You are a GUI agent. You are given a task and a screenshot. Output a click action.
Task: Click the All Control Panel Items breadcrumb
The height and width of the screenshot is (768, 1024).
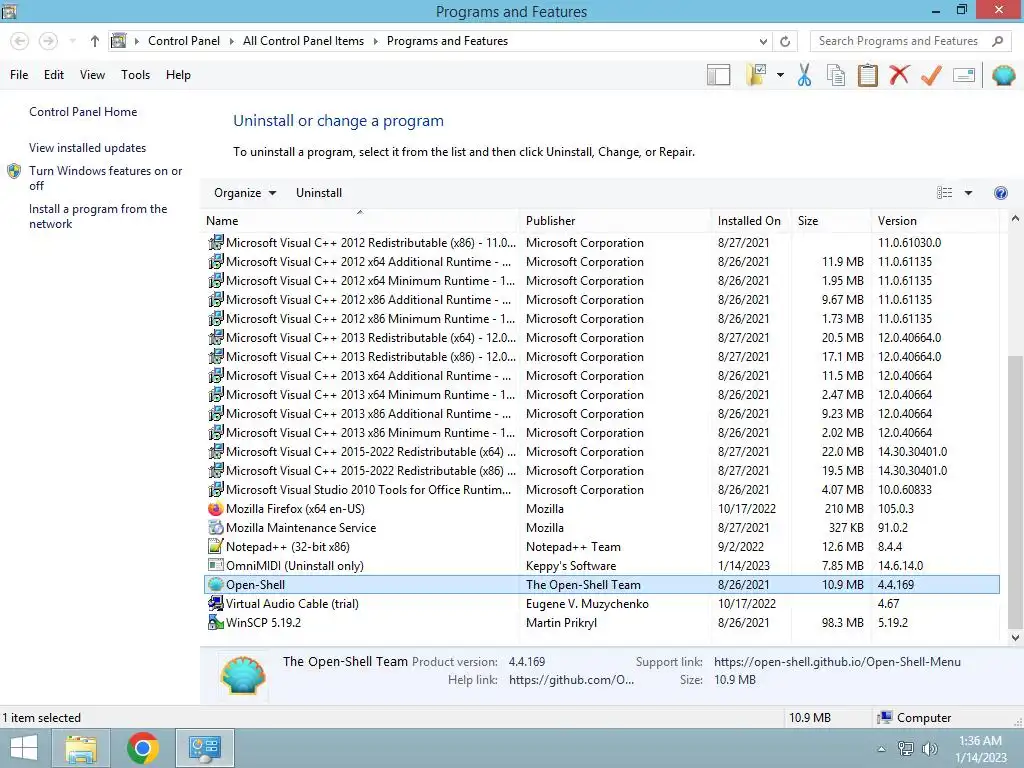pyautogui.click(x=303, y=41)
